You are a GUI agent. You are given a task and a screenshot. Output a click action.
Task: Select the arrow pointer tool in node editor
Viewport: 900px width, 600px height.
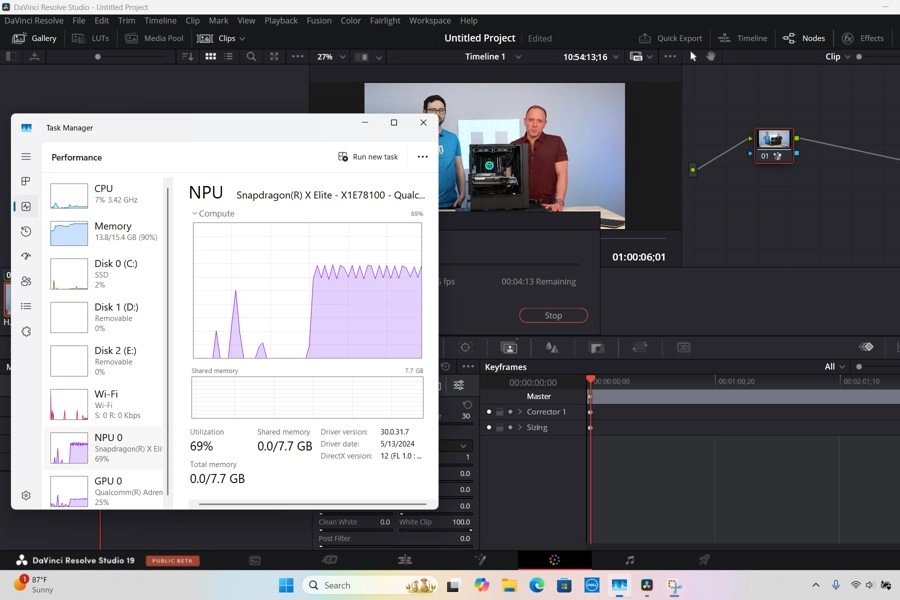click(x=693, y=56)
